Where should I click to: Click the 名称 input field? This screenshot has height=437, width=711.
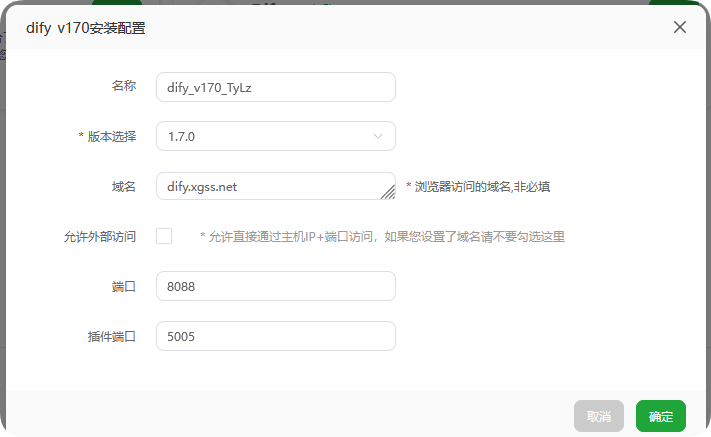(276, 87)
